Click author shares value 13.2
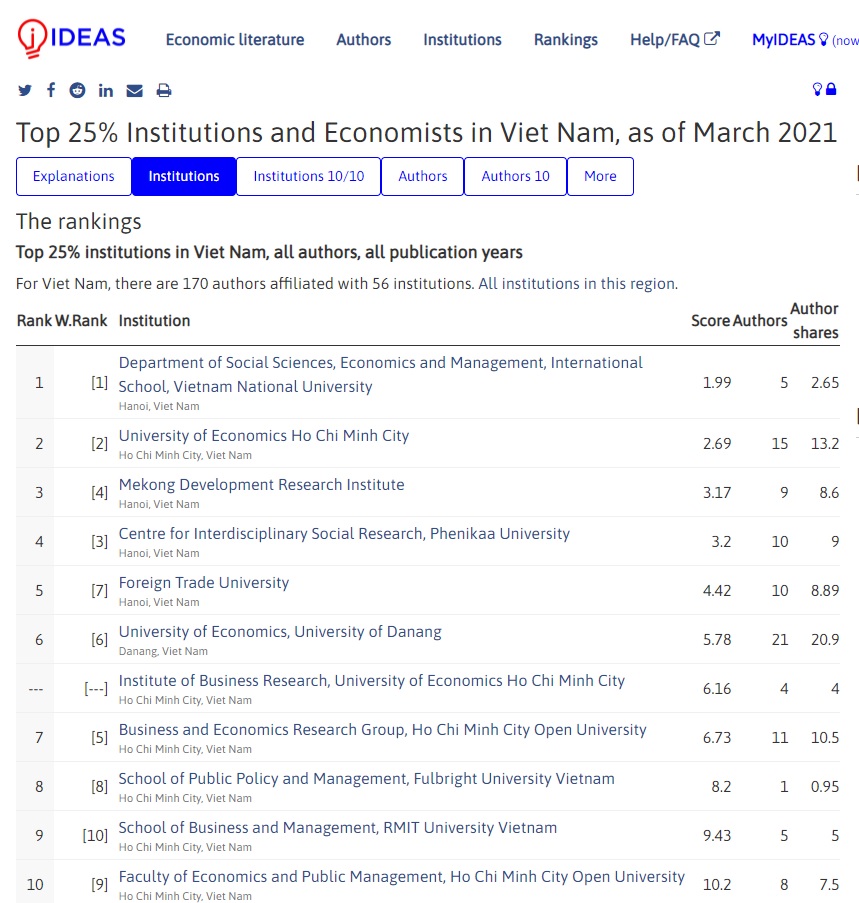Screen dimensions: 859x903 [825, 444]
